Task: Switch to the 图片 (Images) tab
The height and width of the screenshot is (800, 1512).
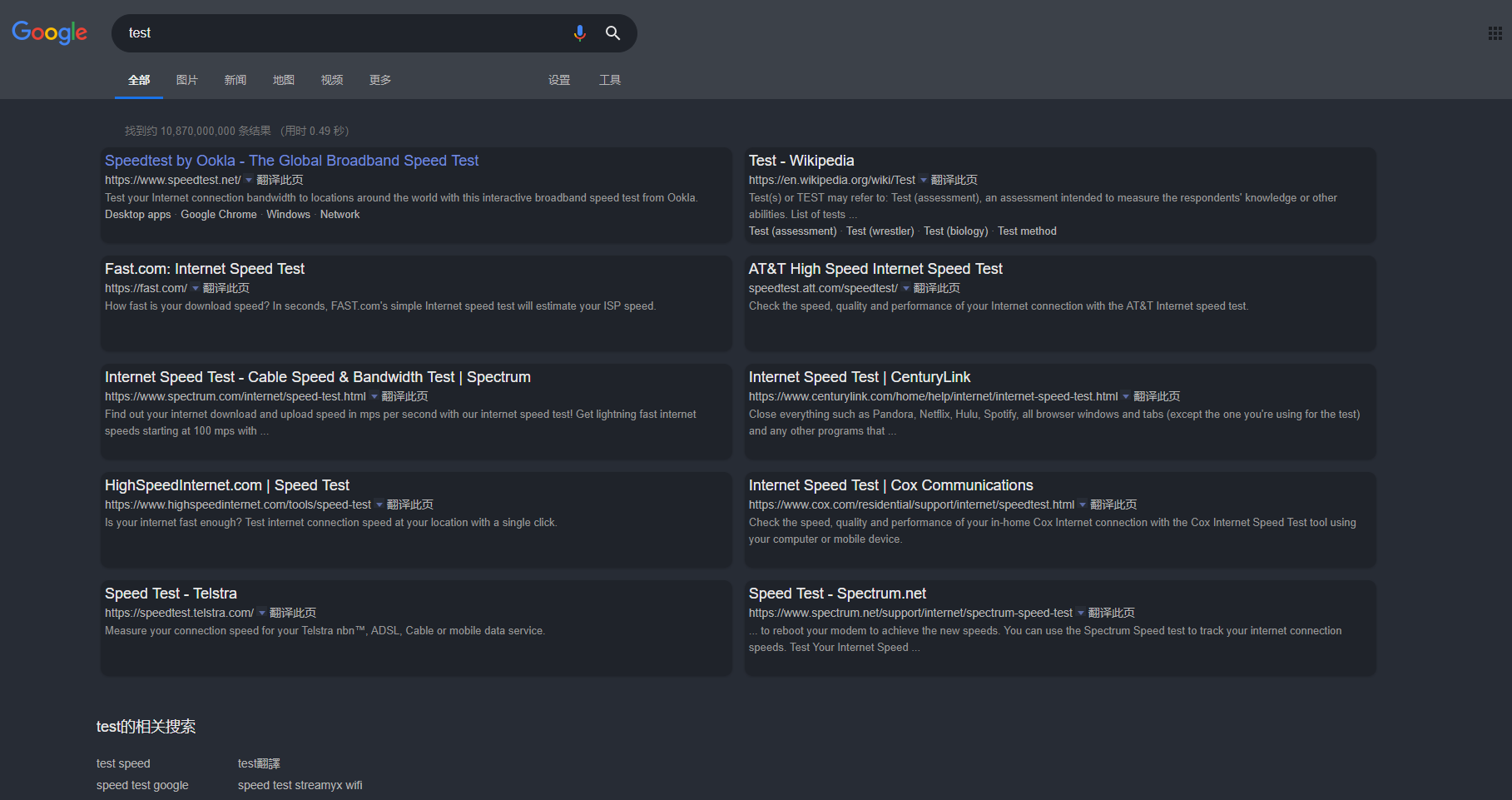Action: click(187, 80)
